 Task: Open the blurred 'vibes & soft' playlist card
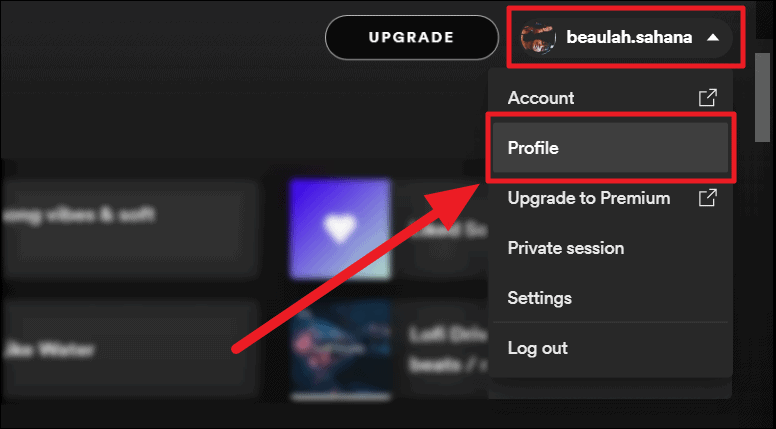click(x=130, y=230)
